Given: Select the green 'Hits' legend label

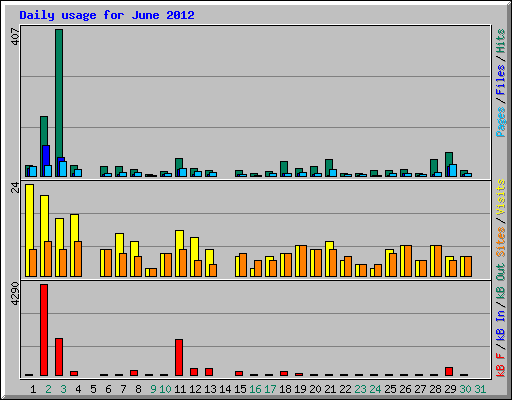Looking at the screenshot, I should pyautogui.click(x=500, y=41).
